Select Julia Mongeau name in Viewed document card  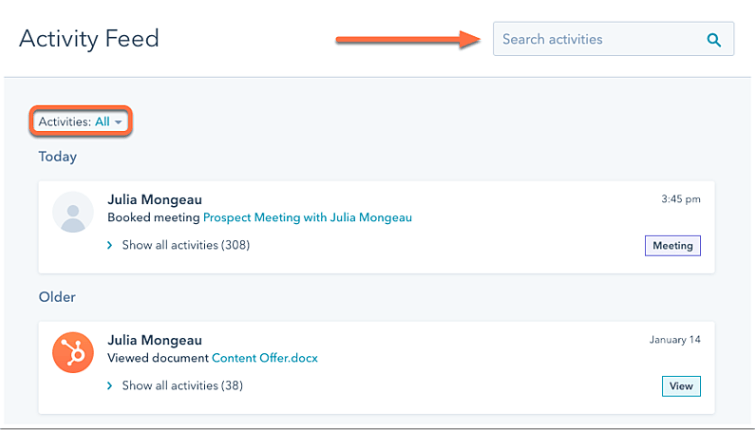coord(155,340)
